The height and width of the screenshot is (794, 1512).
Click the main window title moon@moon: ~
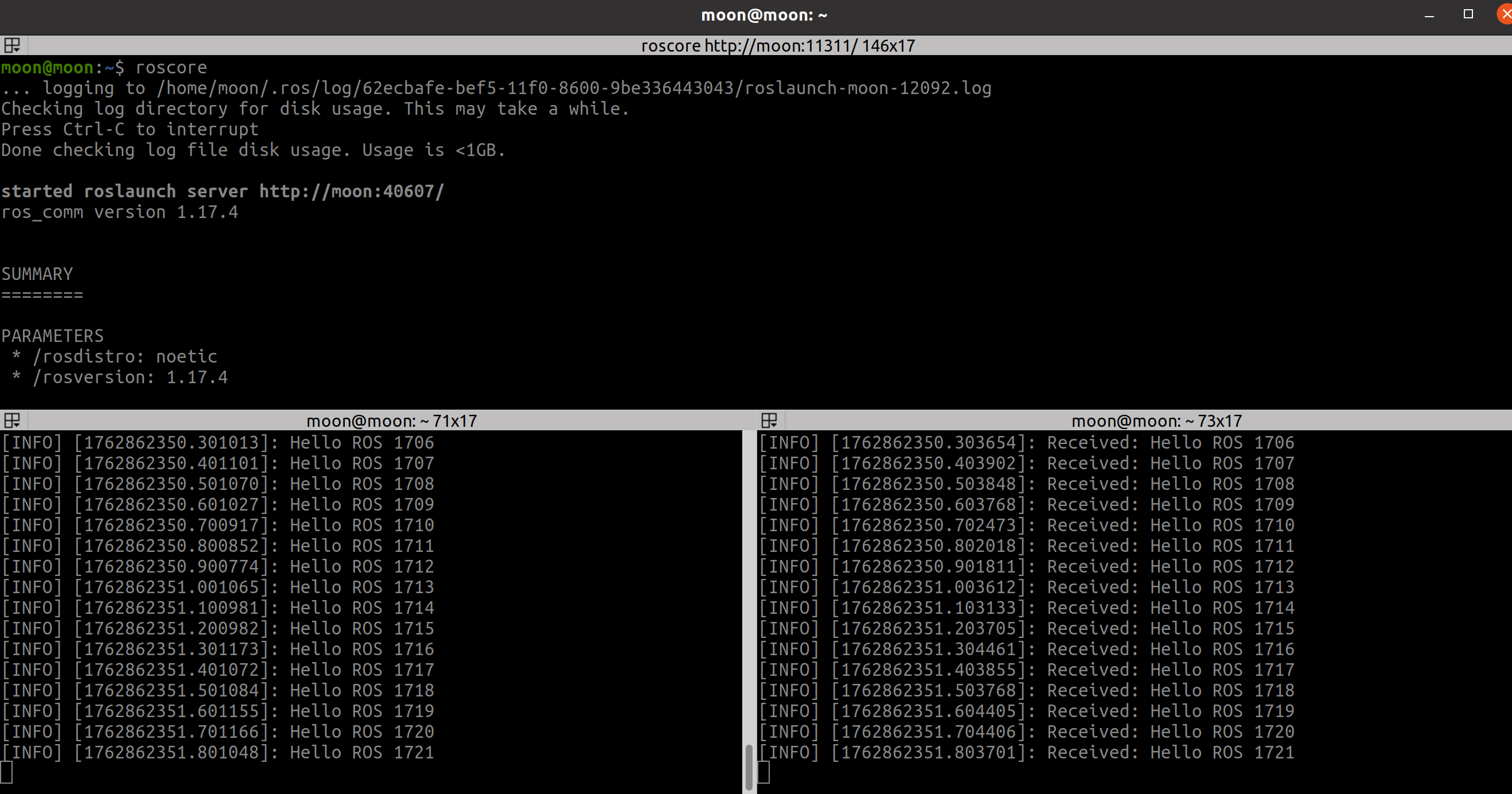[x=763, y=15]
